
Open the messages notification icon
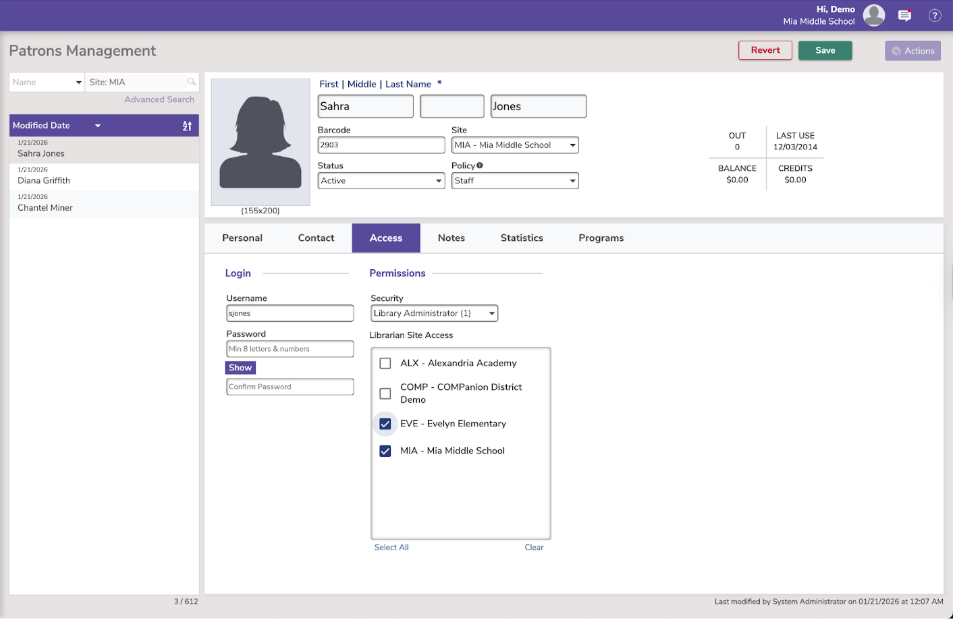click(x=905, y=15)
